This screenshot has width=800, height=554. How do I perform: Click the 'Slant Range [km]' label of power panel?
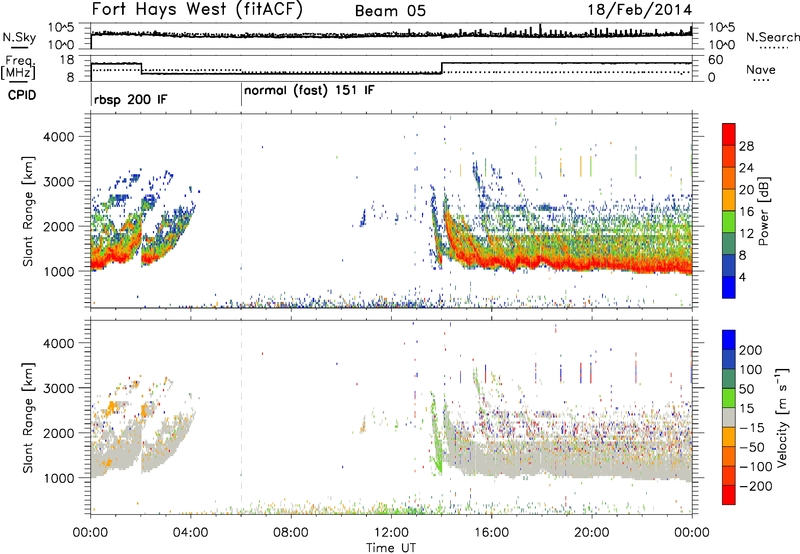click(x=28, y=211)
